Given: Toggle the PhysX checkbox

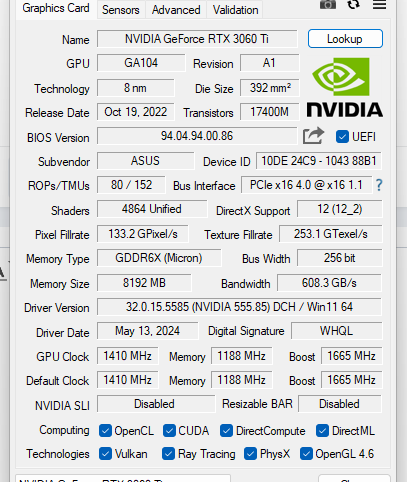Looking at the screenshot, I should [x=250, y=454].
